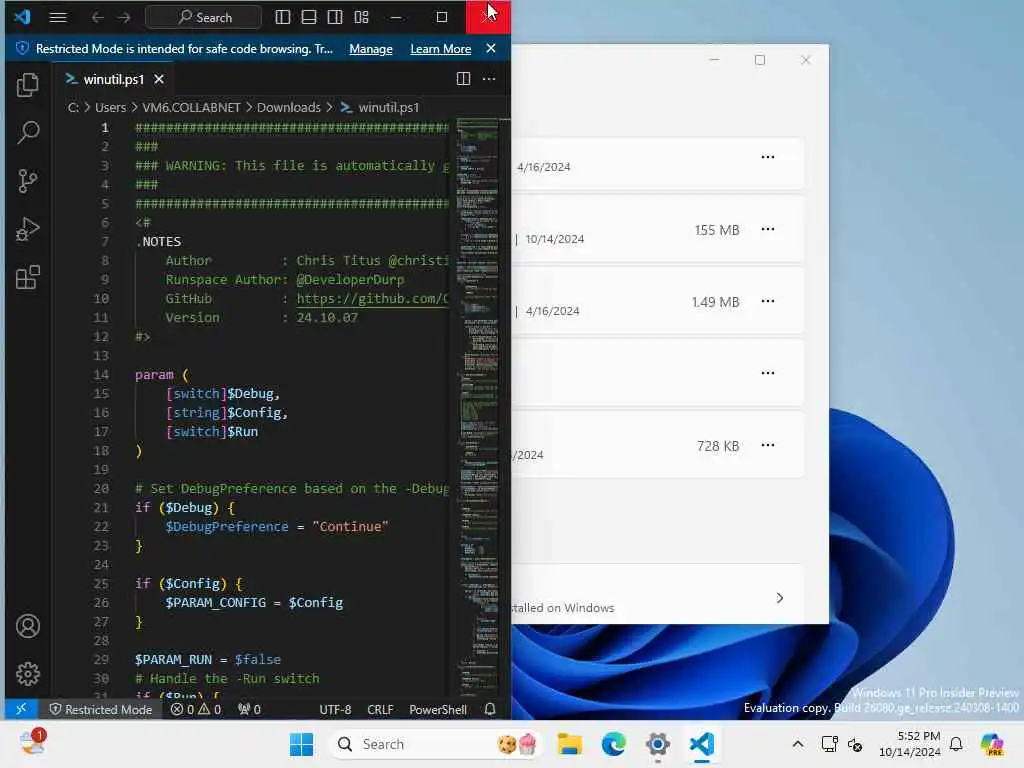Toggle the primary side bar layout icon
1024x768 pixels.
pos(283,17)
